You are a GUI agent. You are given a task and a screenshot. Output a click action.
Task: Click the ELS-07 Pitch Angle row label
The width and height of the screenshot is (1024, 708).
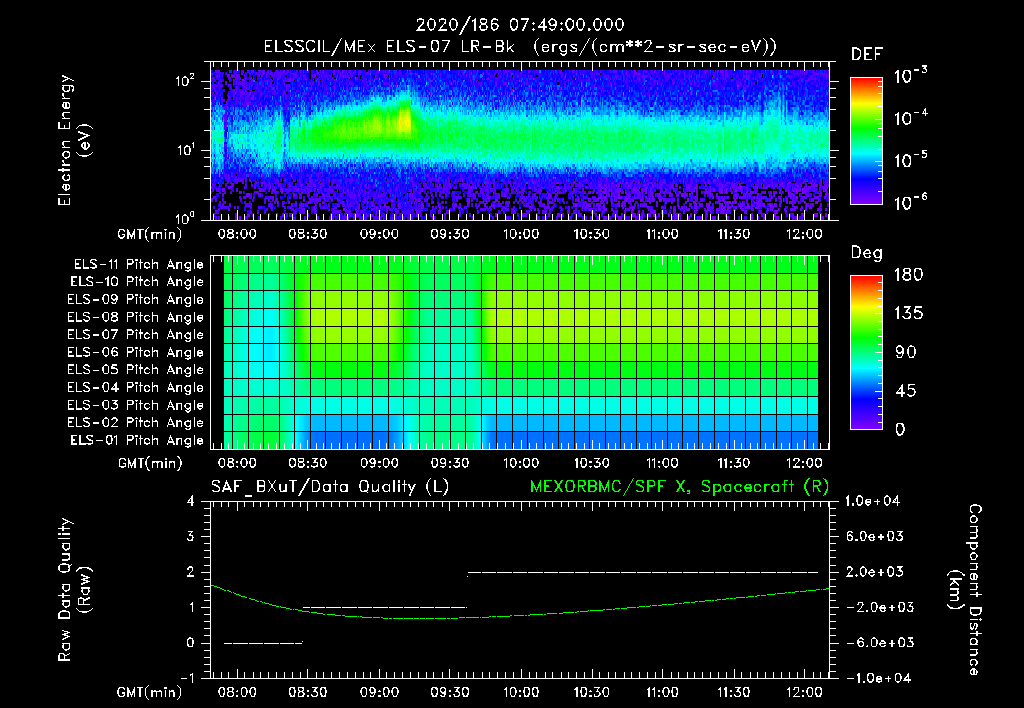[135, 334]
